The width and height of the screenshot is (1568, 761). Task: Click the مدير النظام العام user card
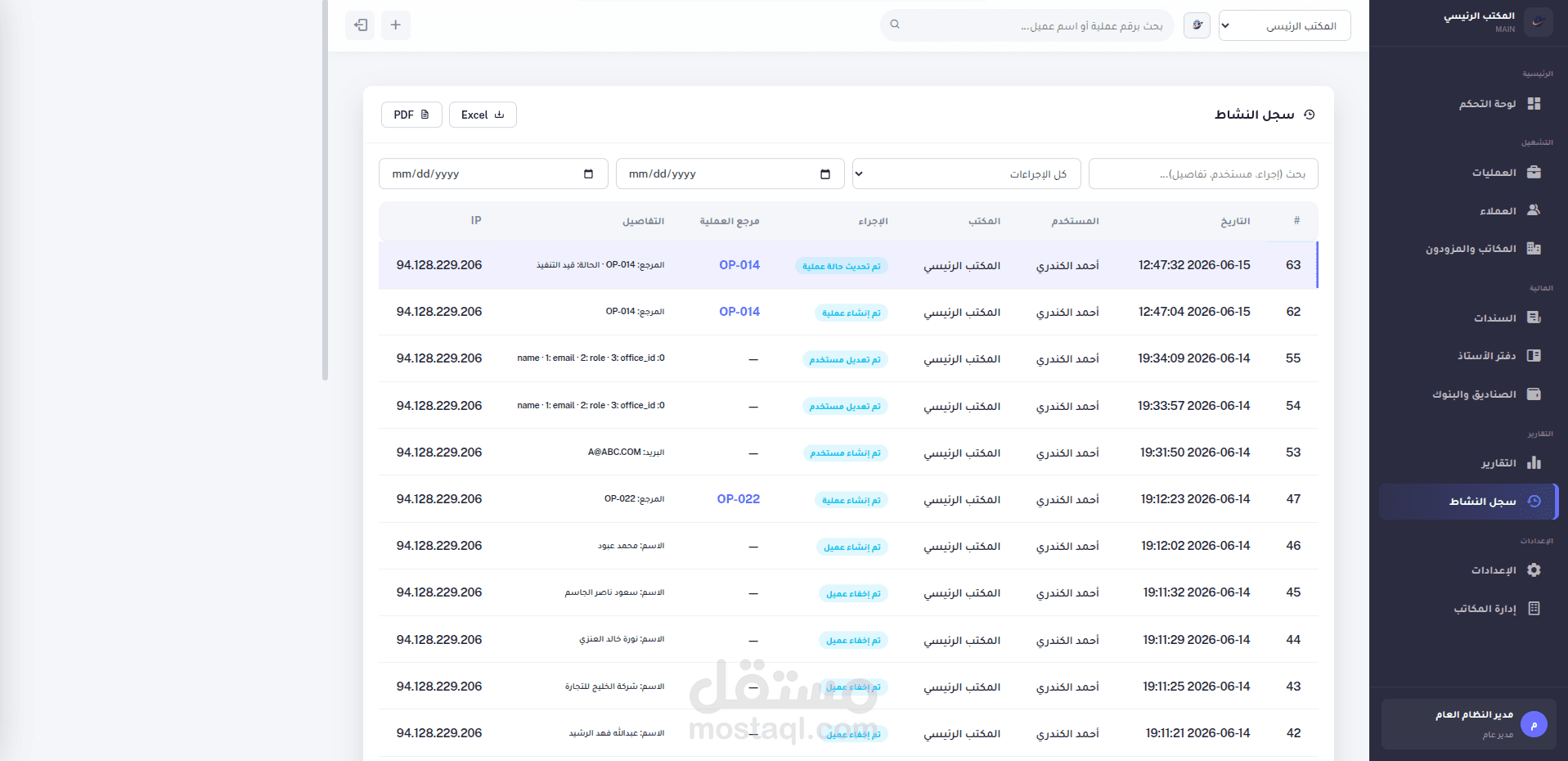1469,724
